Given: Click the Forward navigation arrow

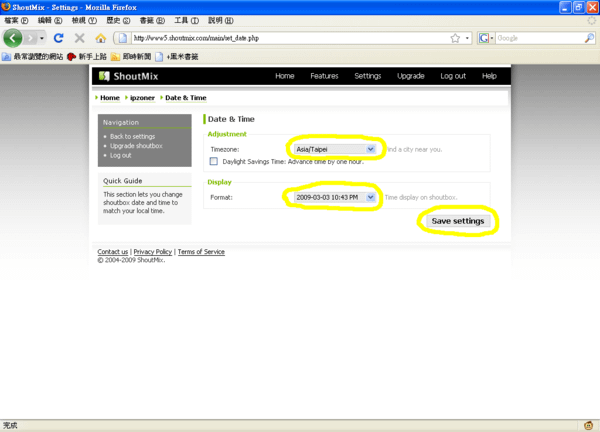Looking at the screenshot, I should click(30, 38).
